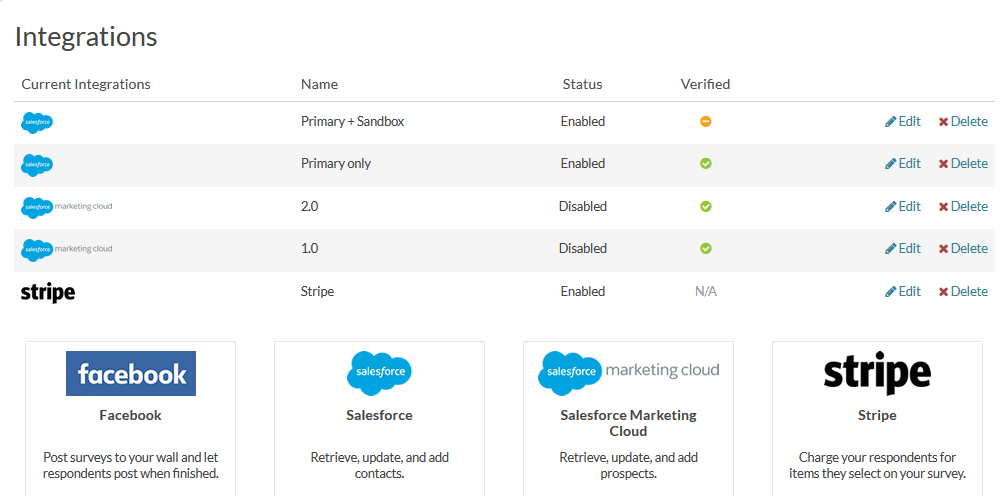
Task: Edit the Primary + Sandbox integration
Action: tap(903, 122)
